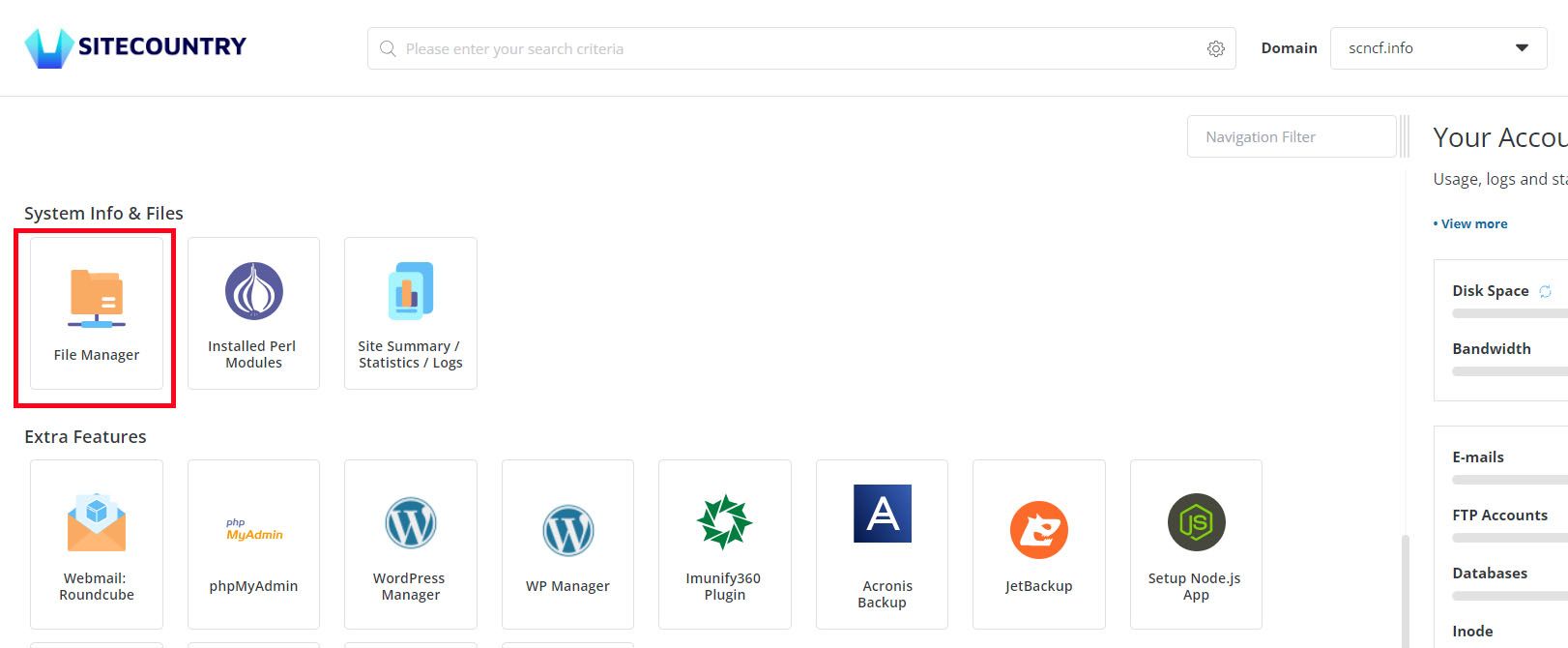This screenshot has height=648, width=1568.
Task: Open the WP Manager icon
Action: [568, 530]
